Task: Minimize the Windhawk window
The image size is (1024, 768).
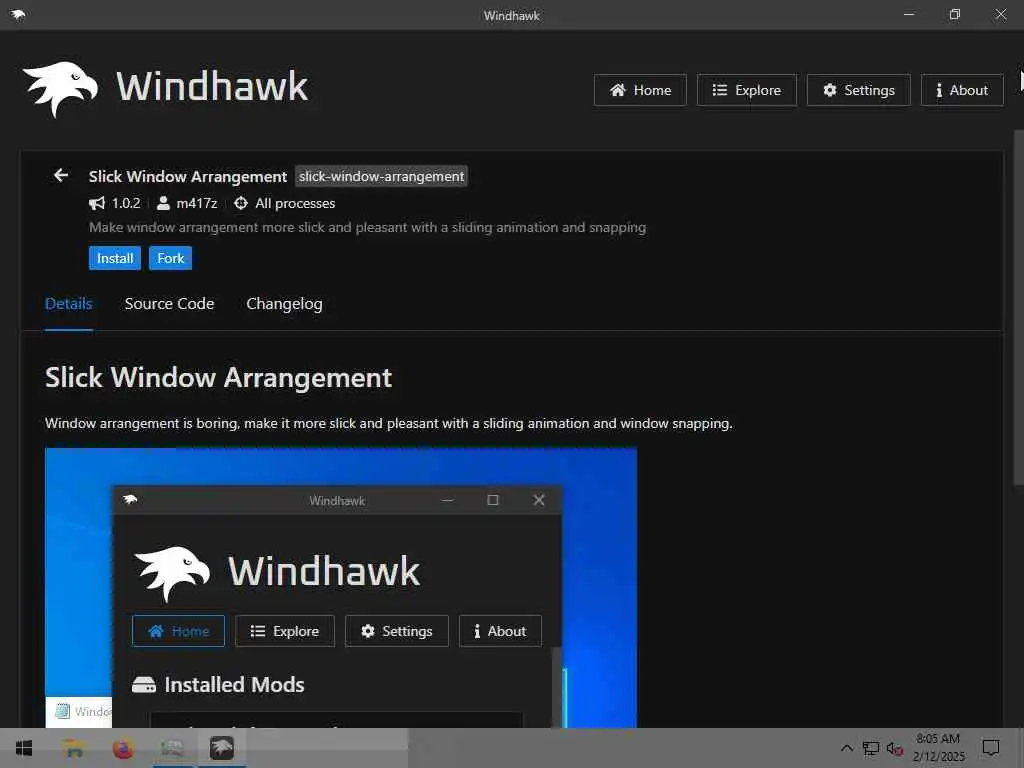Action: click(x=908, y=14)
